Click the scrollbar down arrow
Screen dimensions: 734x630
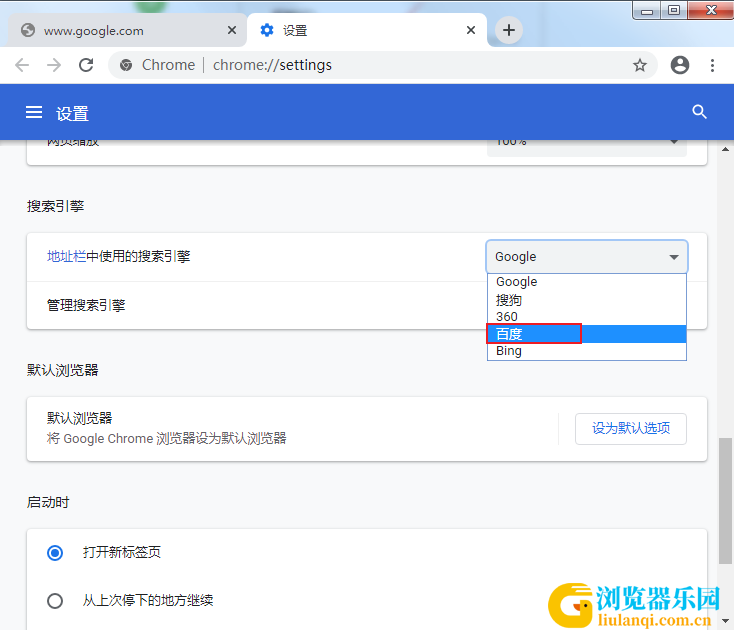point(725,621)
